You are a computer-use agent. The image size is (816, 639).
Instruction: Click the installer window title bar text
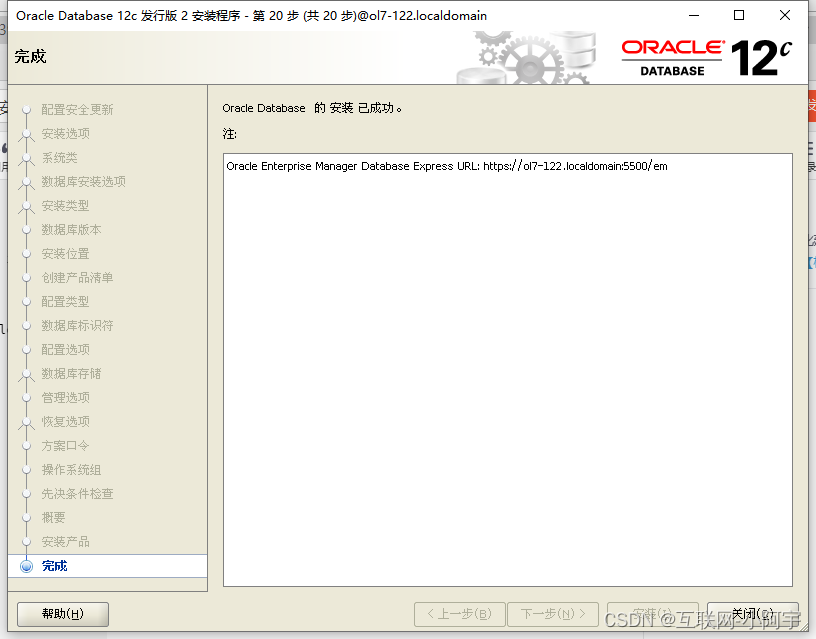(251, 16)
